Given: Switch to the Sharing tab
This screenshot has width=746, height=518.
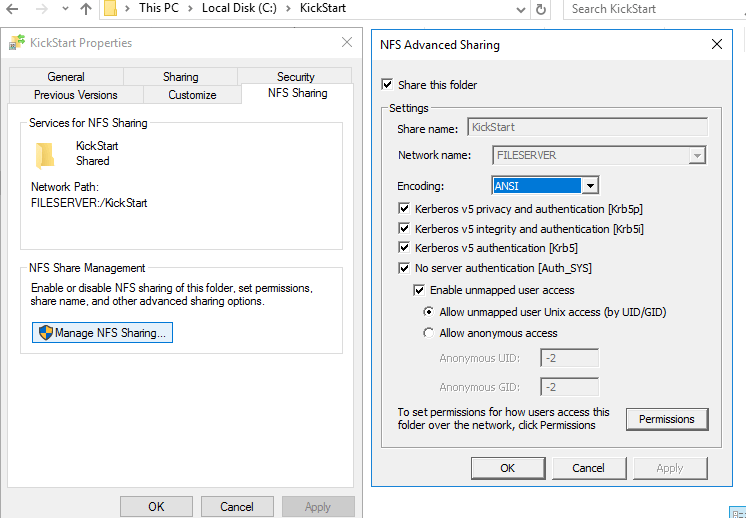Looking at the screenshot, I should (x=181, y=77).
